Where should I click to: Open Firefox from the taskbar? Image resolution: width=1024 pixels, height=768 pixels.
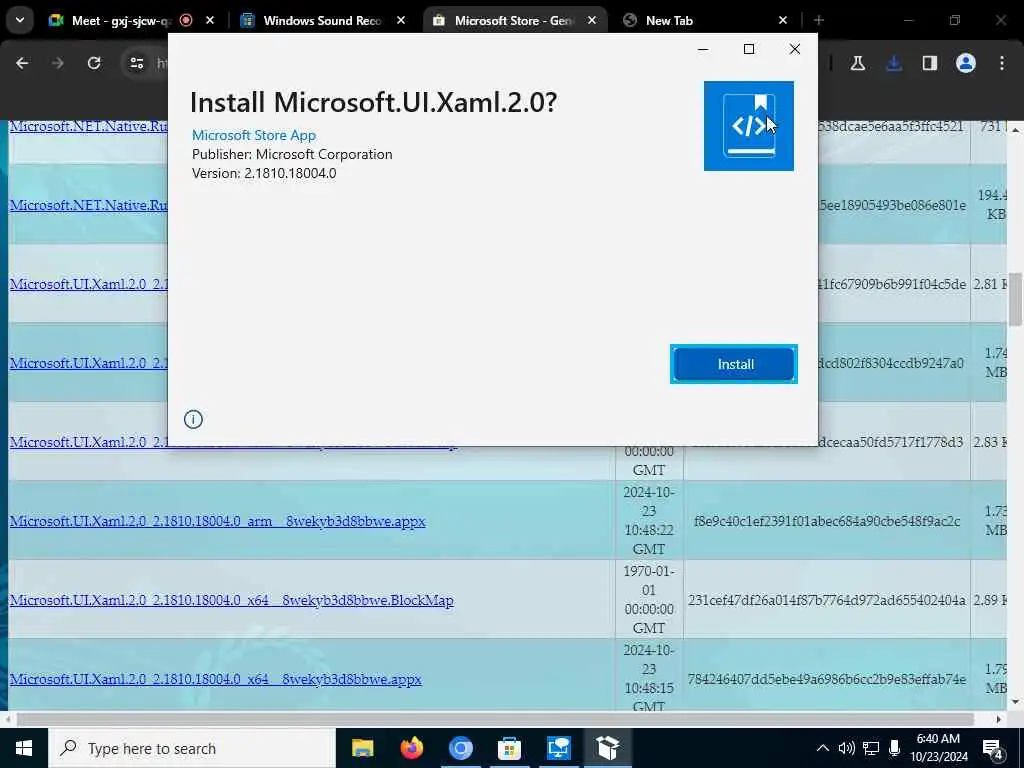(x=411, y=748)
